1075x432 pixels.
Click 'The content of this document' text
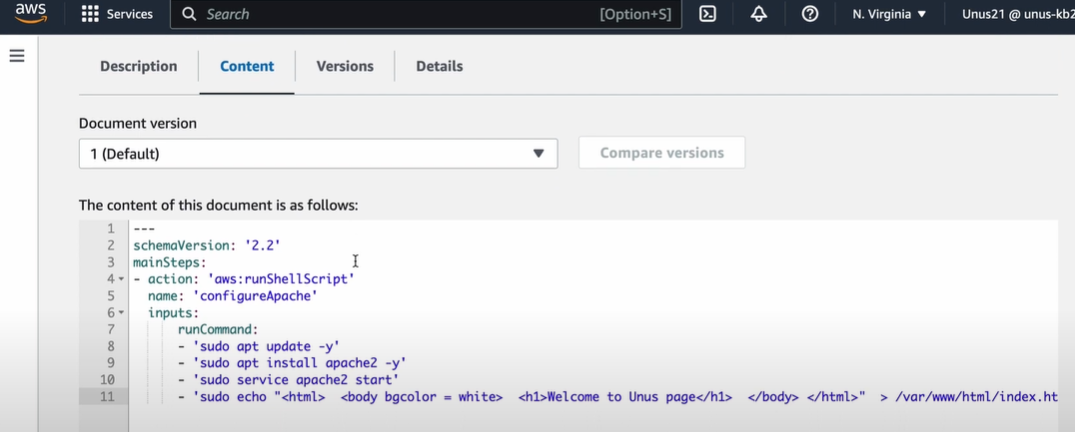click(x=219, y=205)
